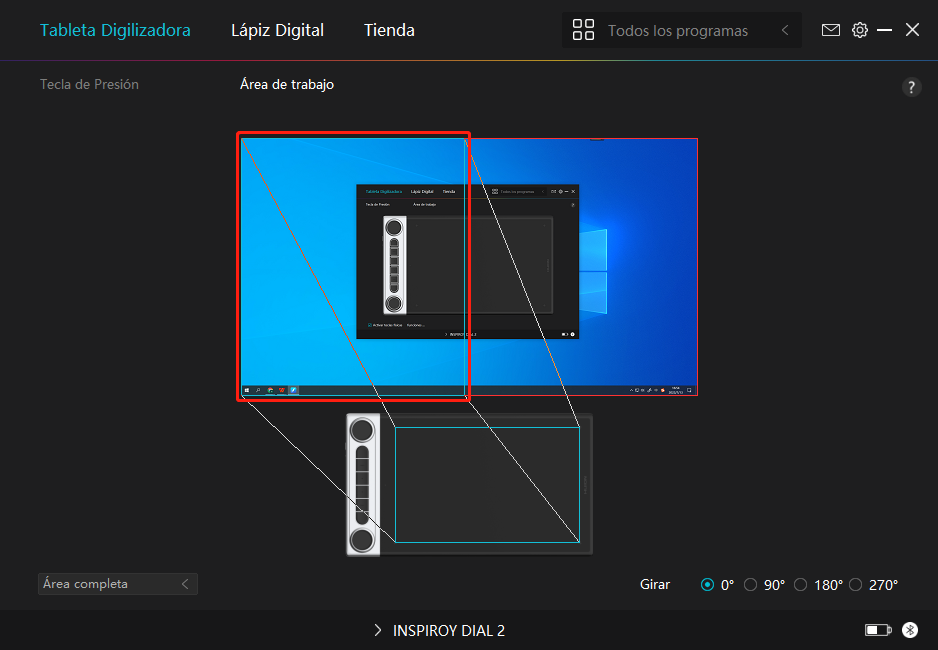Select the 180° rotation option

(x=800, y=585)
